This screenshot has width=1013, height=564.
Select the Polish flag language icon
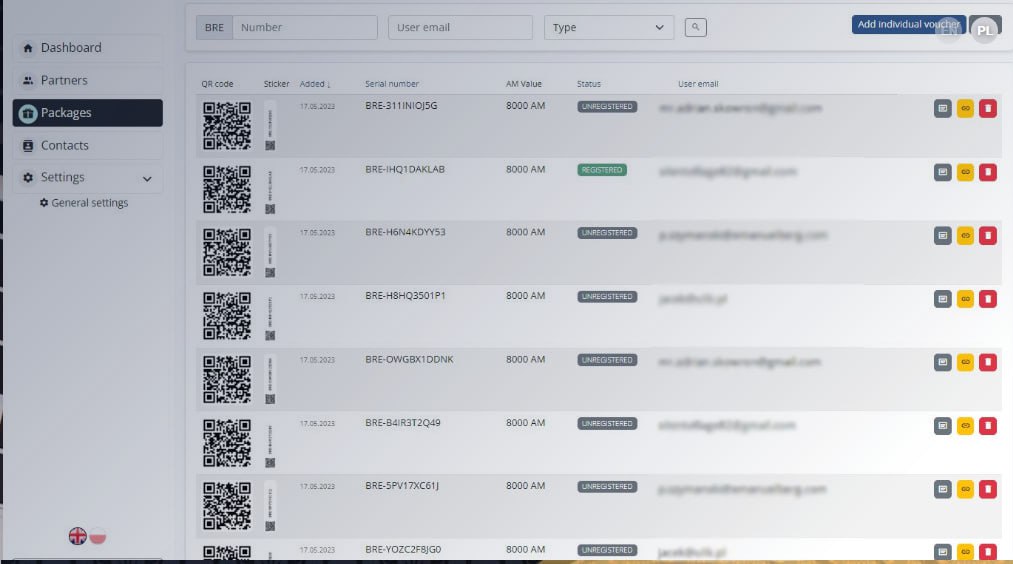click(98, 536)
